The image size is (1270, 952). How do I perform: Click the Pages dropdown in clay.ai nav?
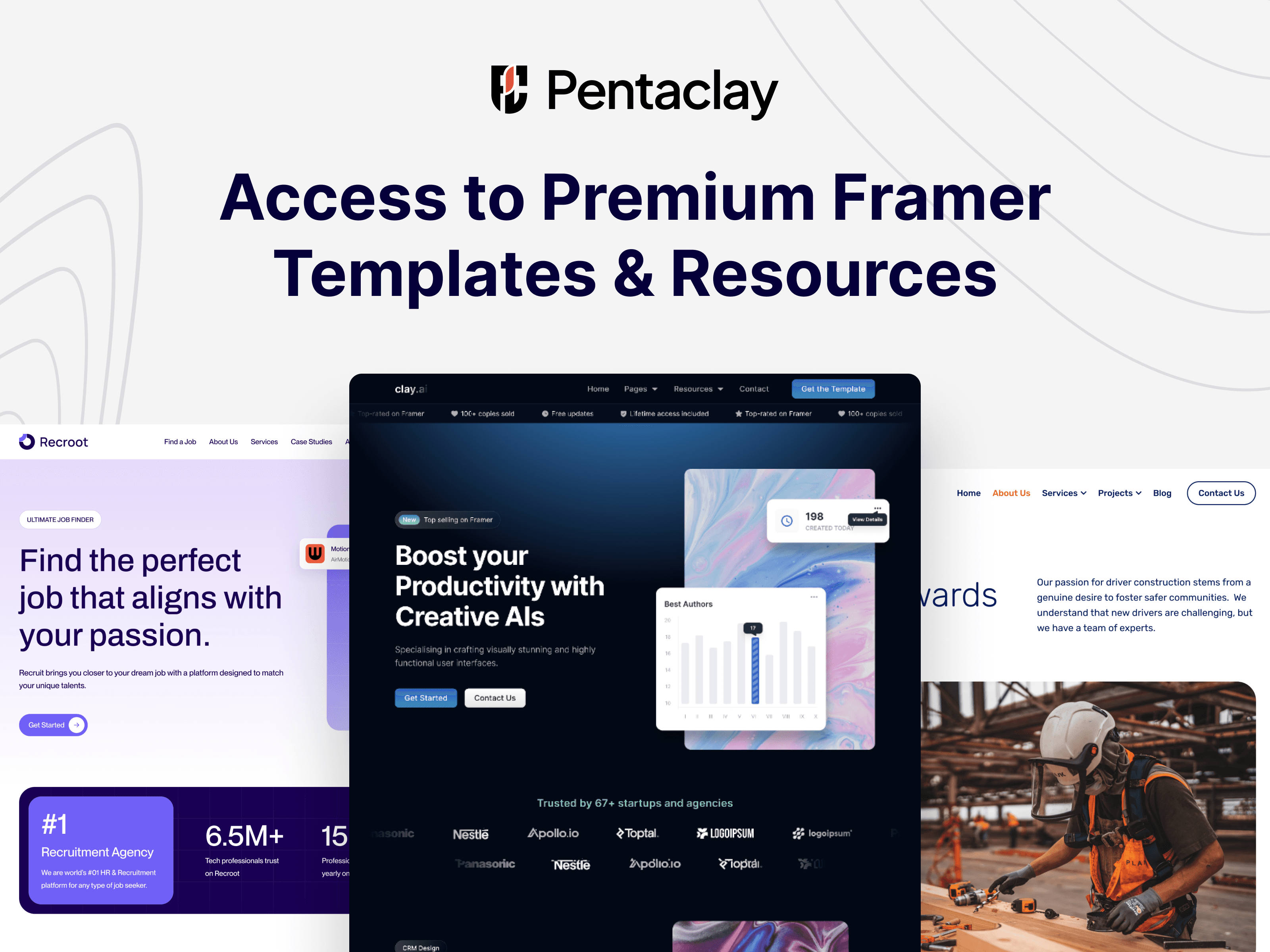coord(649,389)
